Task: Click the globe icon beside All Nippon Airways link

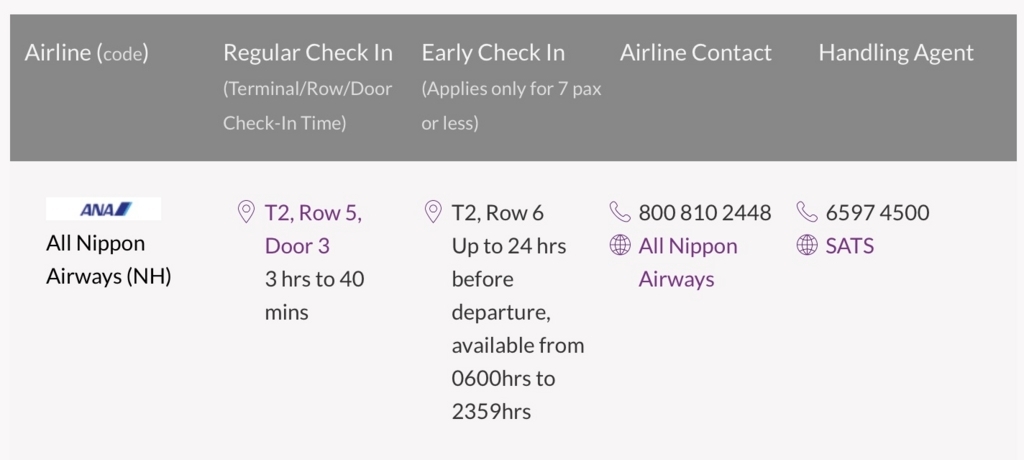Action: [620, 246]
